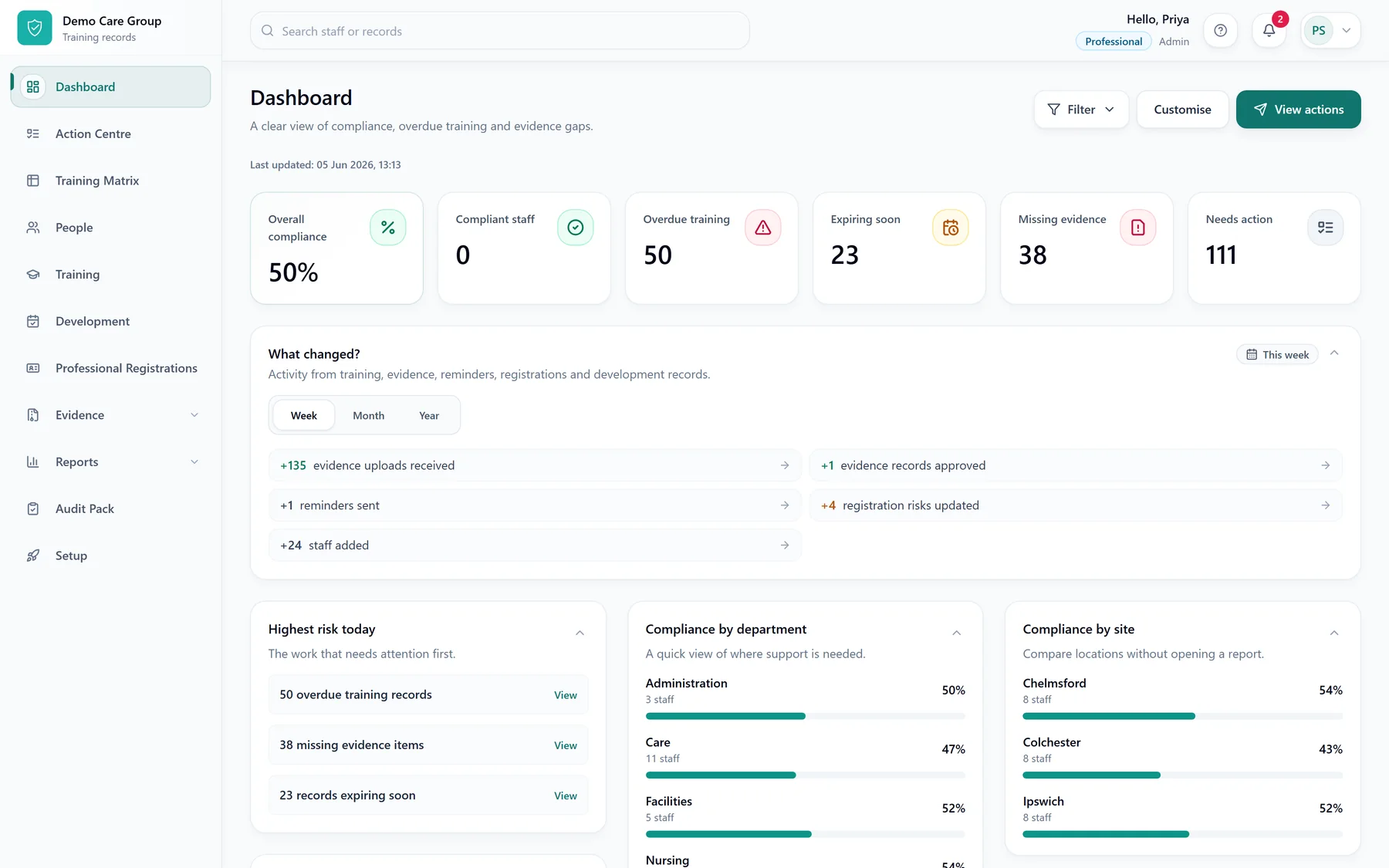Image resolution: width=1389 pixels, height=868 pixels.
Task: Click the Administration compliance progress bar
Action: click(805, 716)
